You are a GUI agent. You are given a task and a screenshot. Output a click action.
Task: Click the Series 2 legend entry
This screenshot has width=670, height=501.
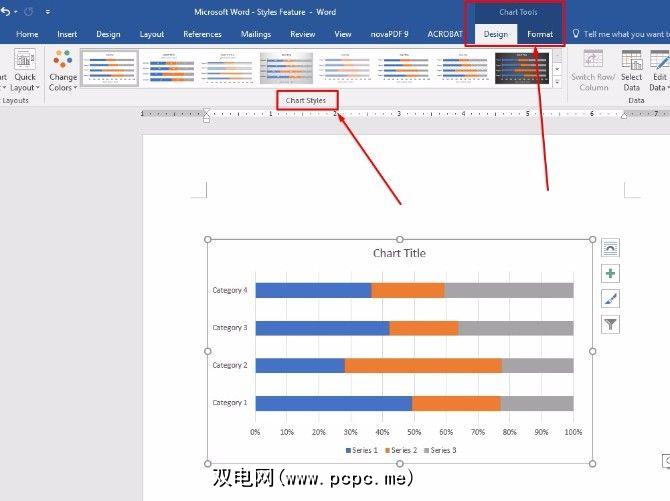401,450
